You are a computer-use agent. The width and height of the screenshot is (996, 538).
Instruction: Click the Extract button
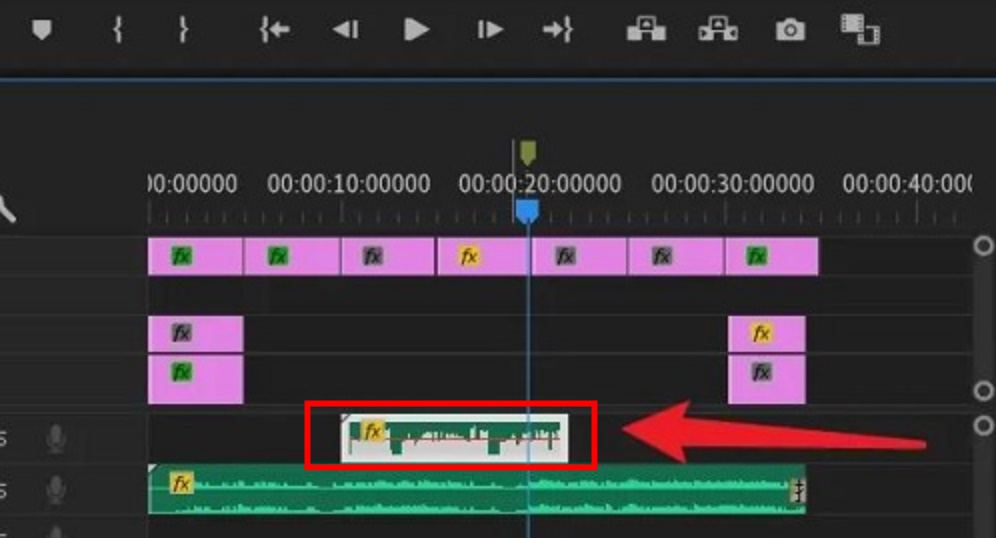click(x=717, y=30)
